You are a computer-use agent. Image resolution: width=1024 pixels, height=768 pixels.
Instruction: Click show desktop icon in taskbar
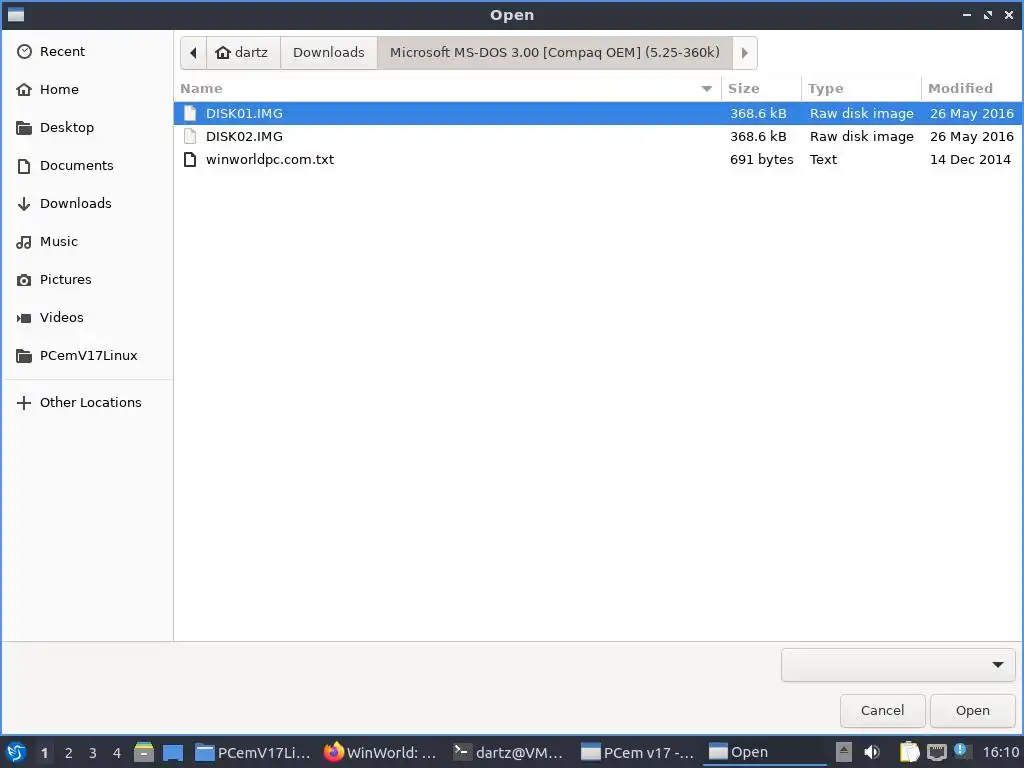coord(173,752)
